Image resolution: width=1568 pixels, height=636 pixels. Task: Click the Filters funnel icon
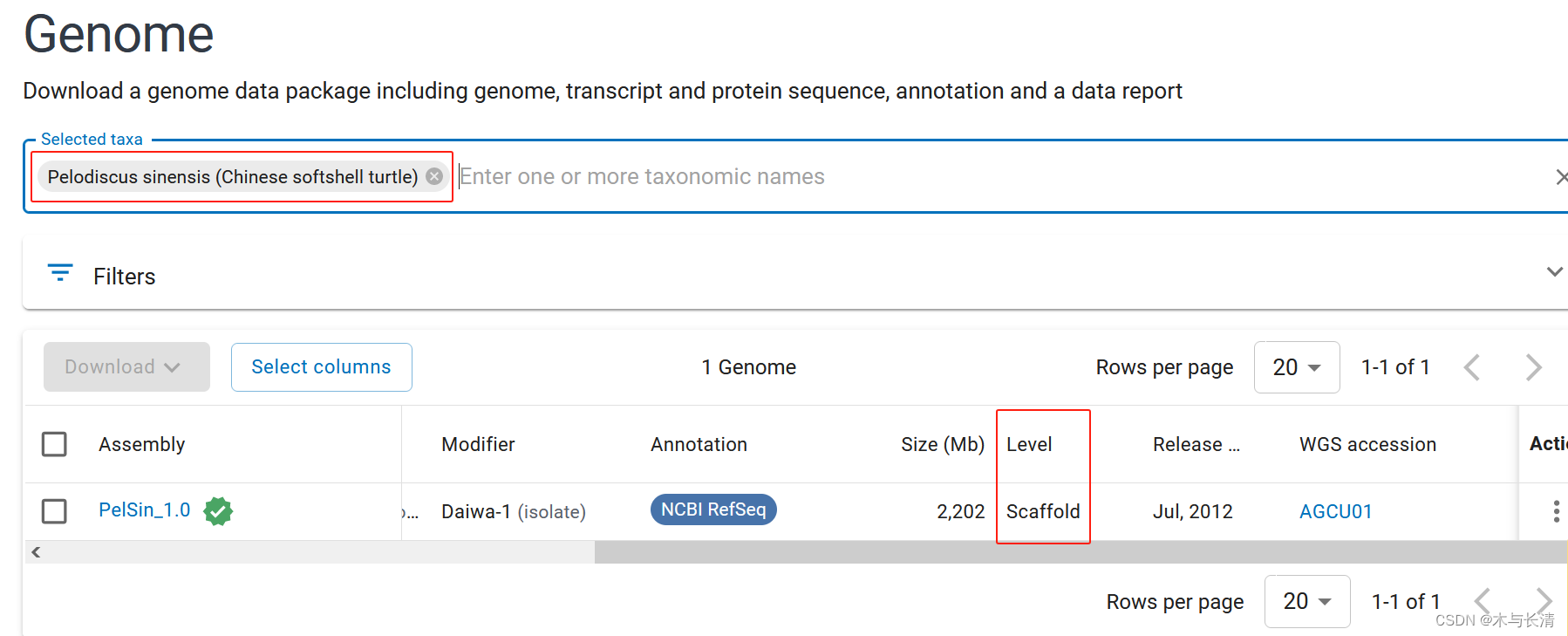click(60, 274)
